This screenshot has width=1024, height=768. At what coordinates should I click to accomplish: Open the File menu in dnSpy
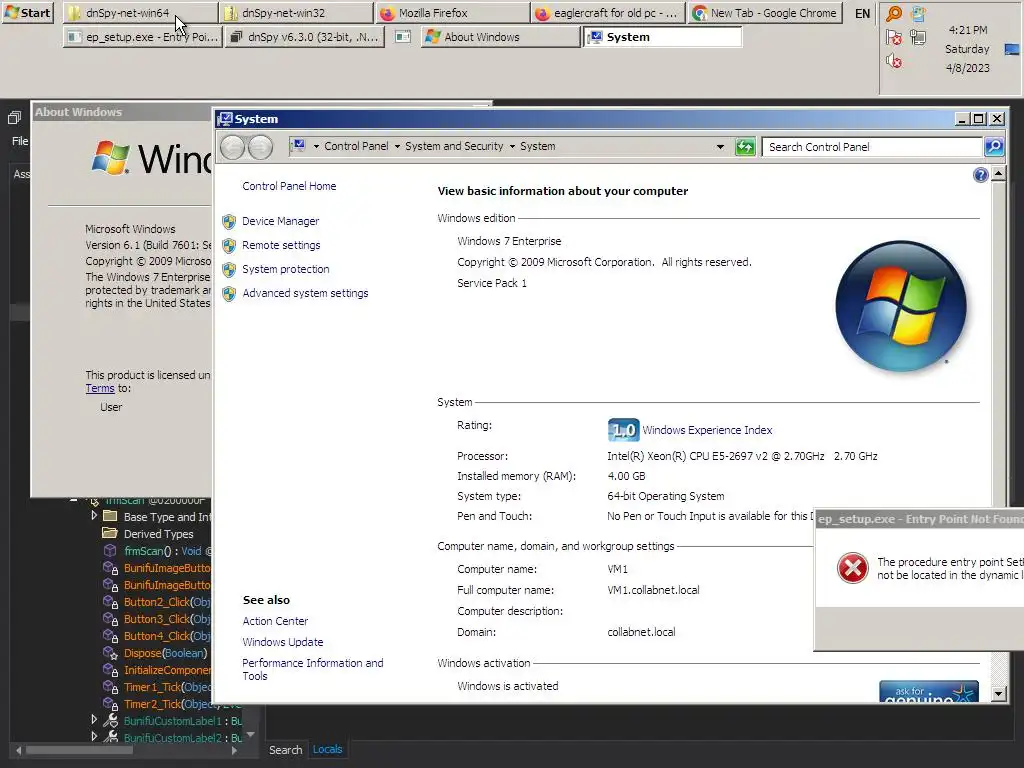pos(20,141)
